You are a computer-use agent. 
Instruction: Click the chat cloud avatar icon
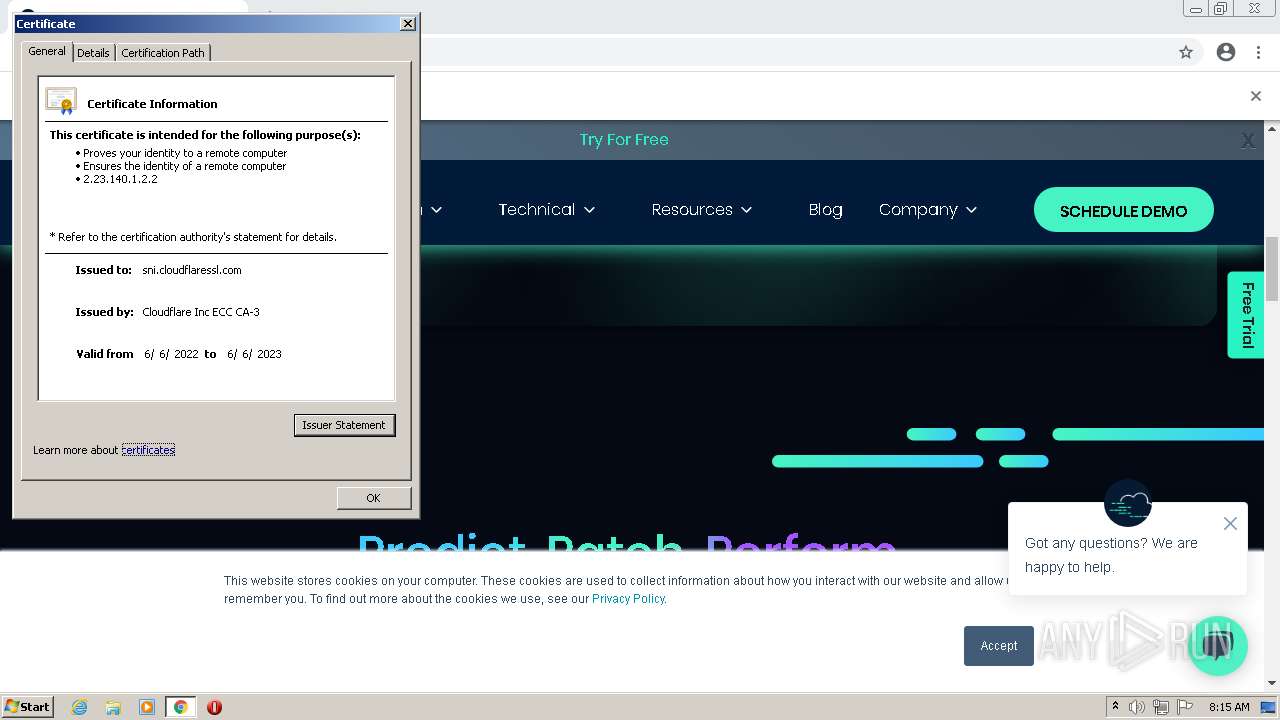pos(1128,503)
